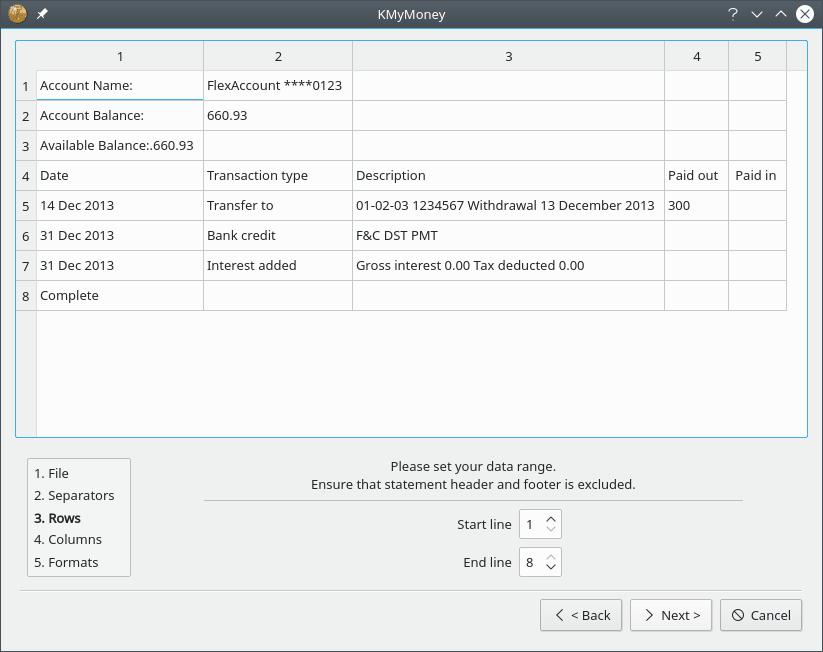This screenshot has width=823, height=652.
Task: Select column header '3' in the table
Action: 508,56
